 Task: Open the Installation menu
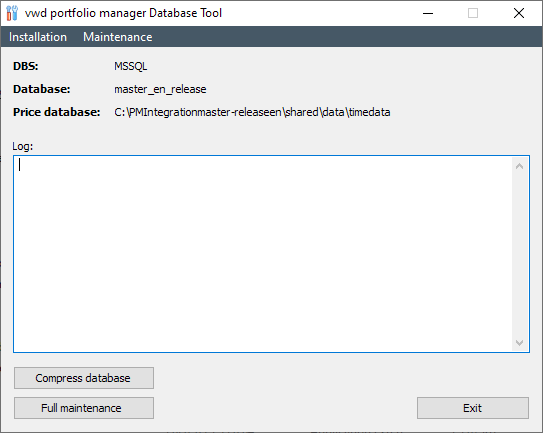(x=38, y=37)
